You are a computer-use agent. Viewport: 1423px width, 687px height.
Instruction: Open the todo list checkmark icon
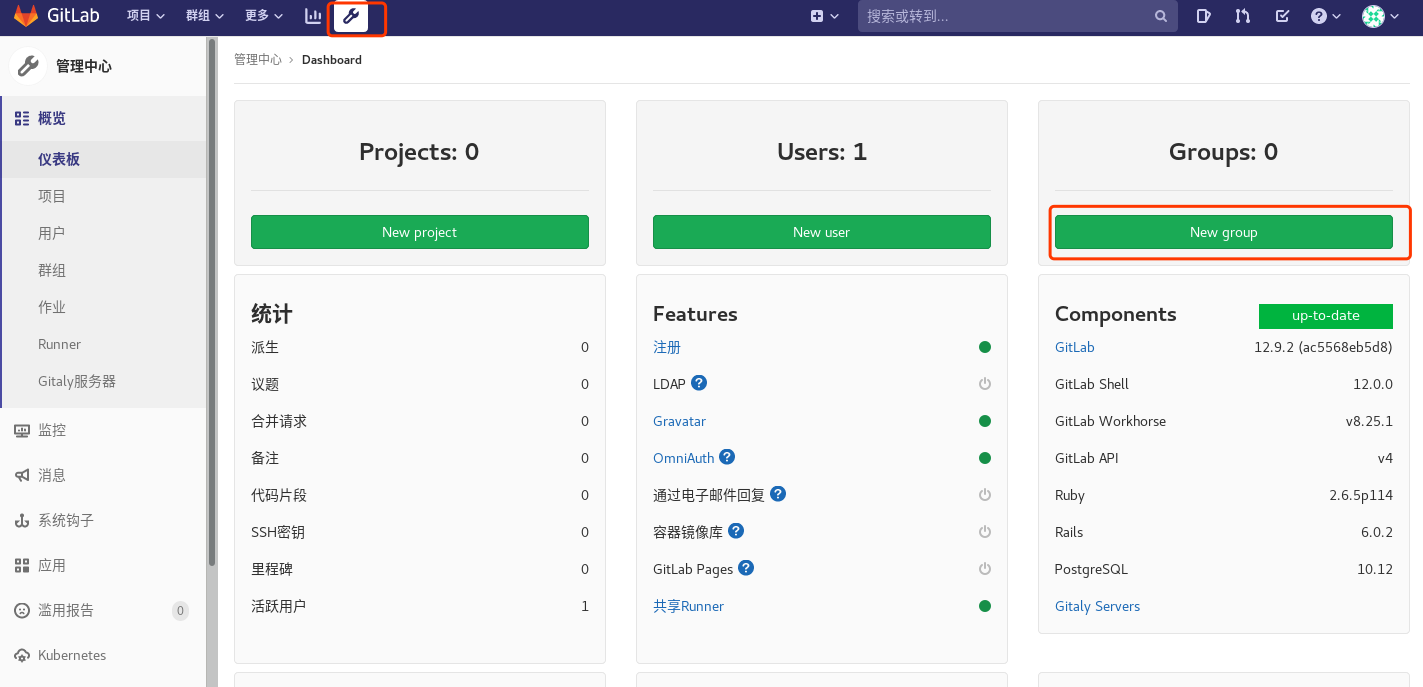coord(1281,16)
